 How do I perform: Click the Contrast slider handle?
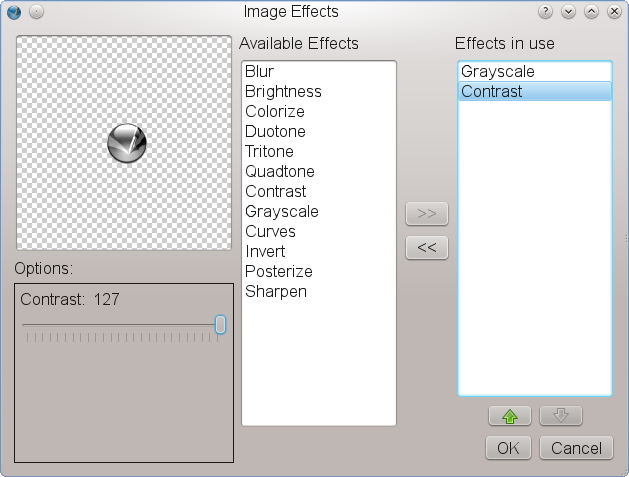[221, 325]
